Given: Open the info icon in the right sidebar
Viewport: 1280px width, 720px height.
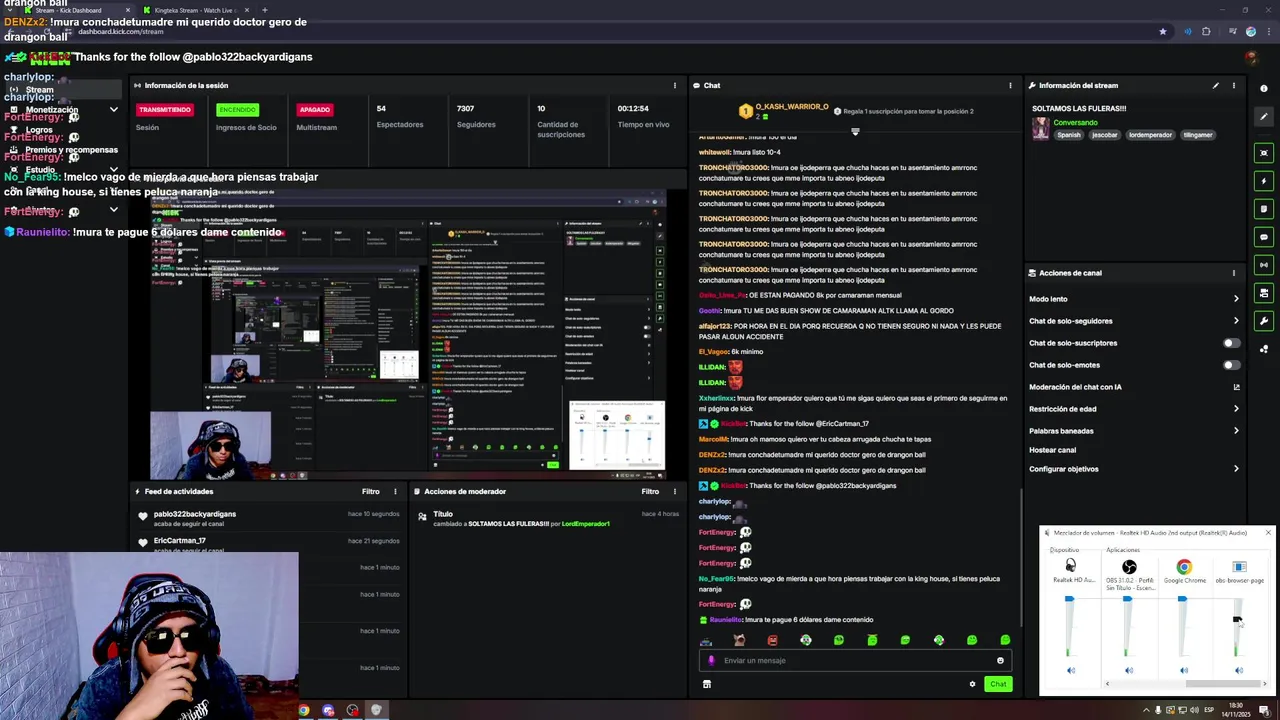Looking at the screenshot, I should pos(1264,89).
